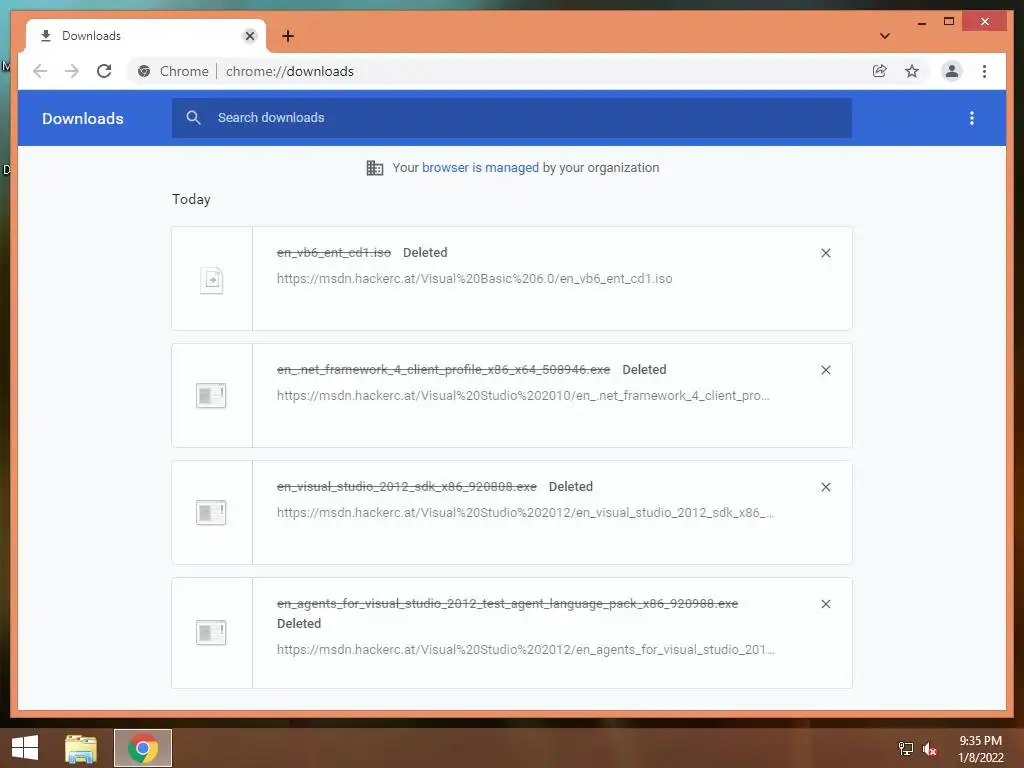The image size is (1024, 768).
Task: Click the en_agents_for_visual_studio_2012 filename
Action: pyautogui.click(x=507, y=604)
